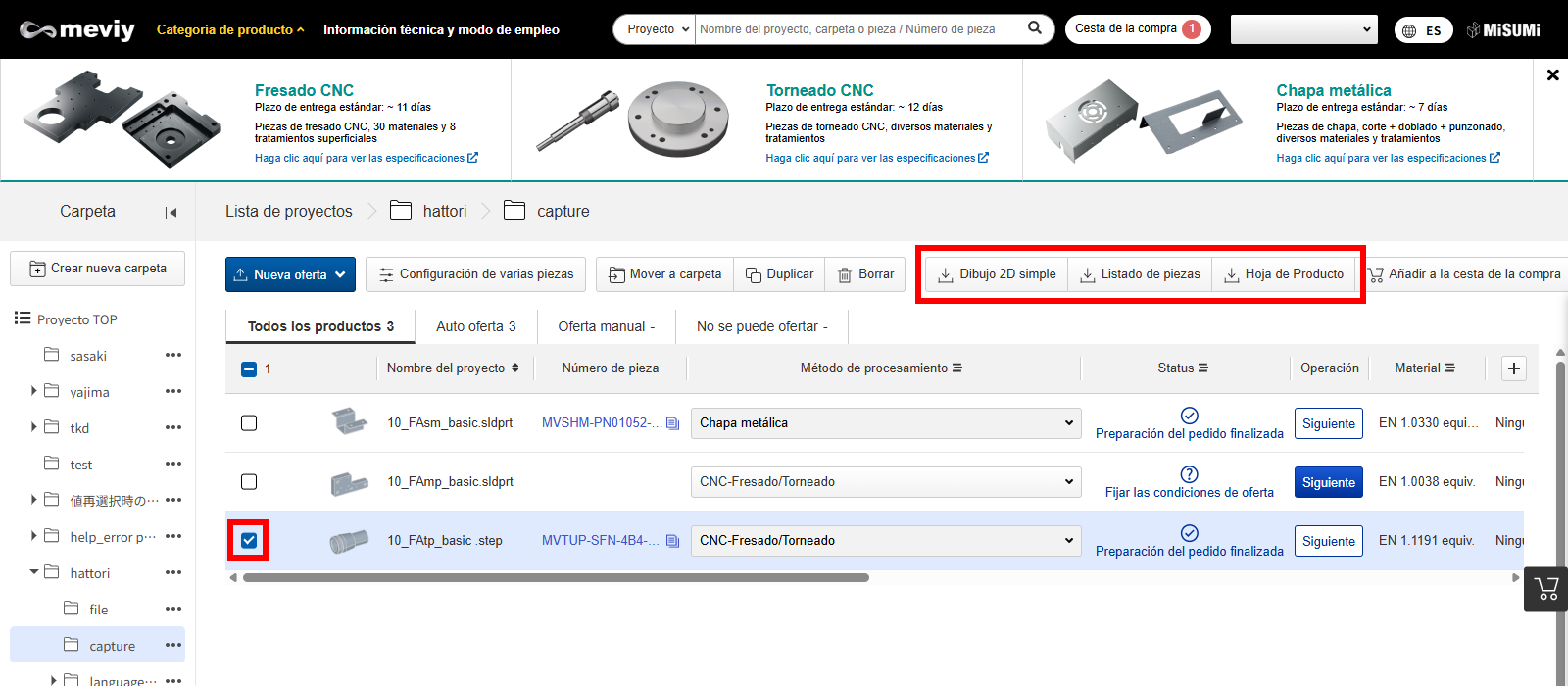Open options menu for sasaki folder
Viewport: 1568px width, 686px height.
pos(173,355)
